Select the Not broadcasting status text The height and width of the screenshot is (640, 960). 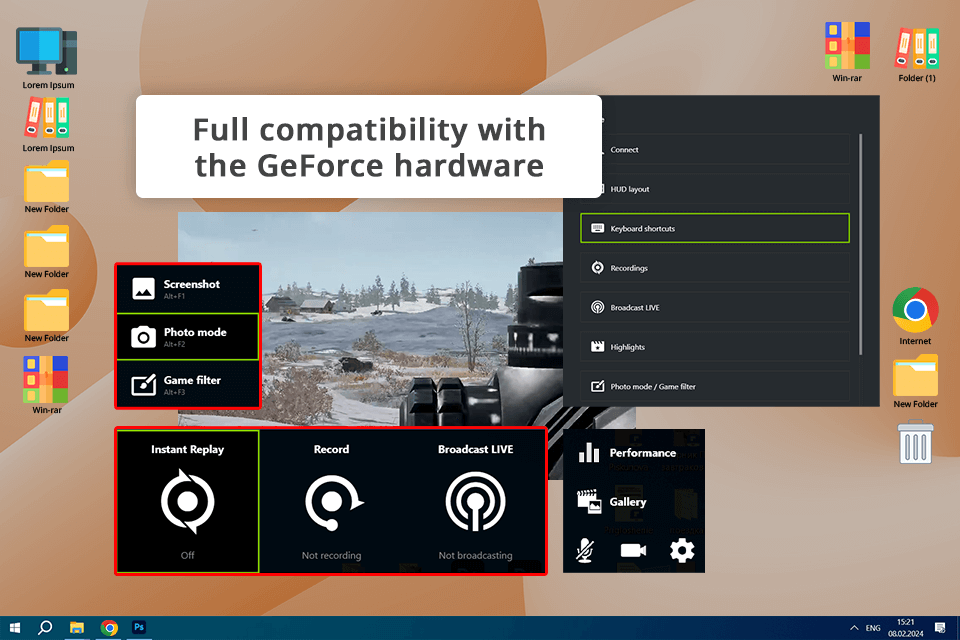coord(475,555)
